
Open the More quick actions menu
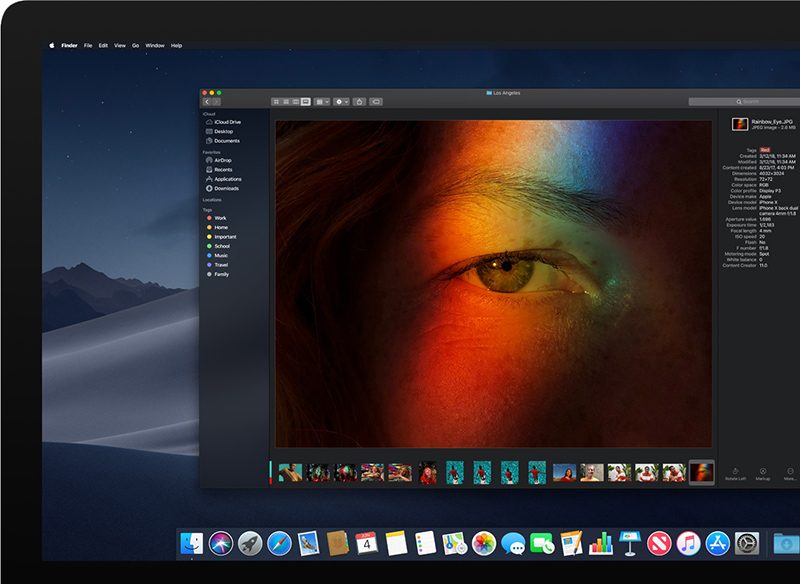[790, 473]
